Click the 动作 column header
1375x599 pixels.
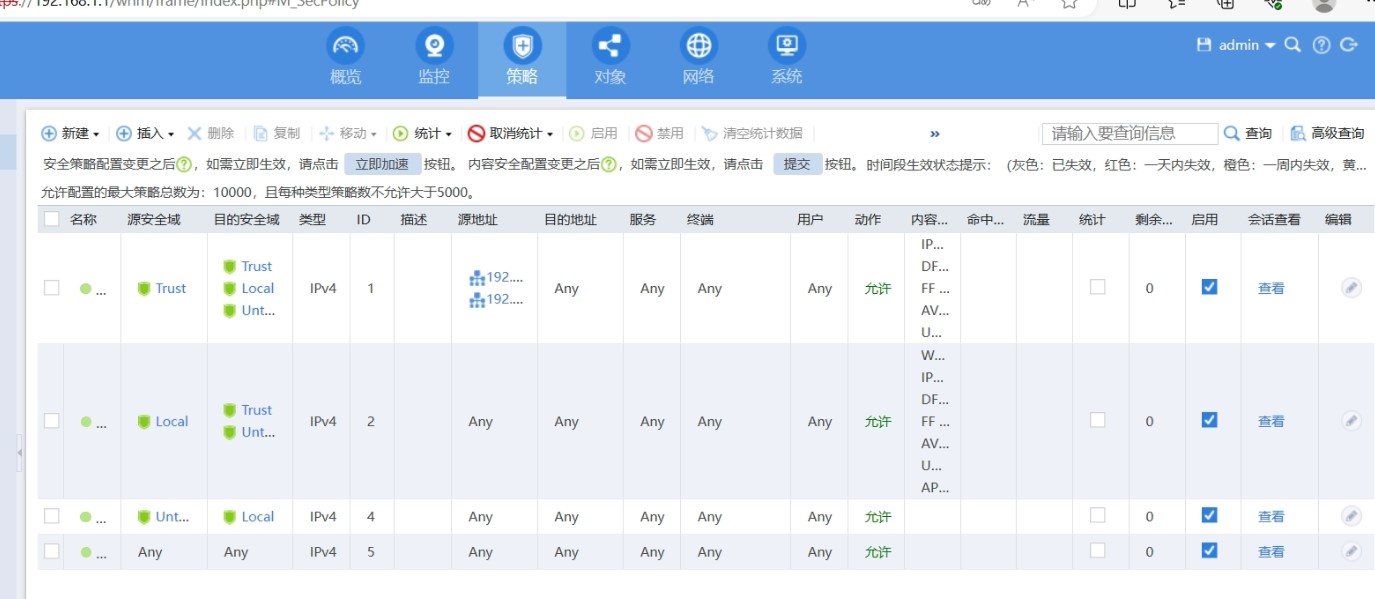point(868,219)
